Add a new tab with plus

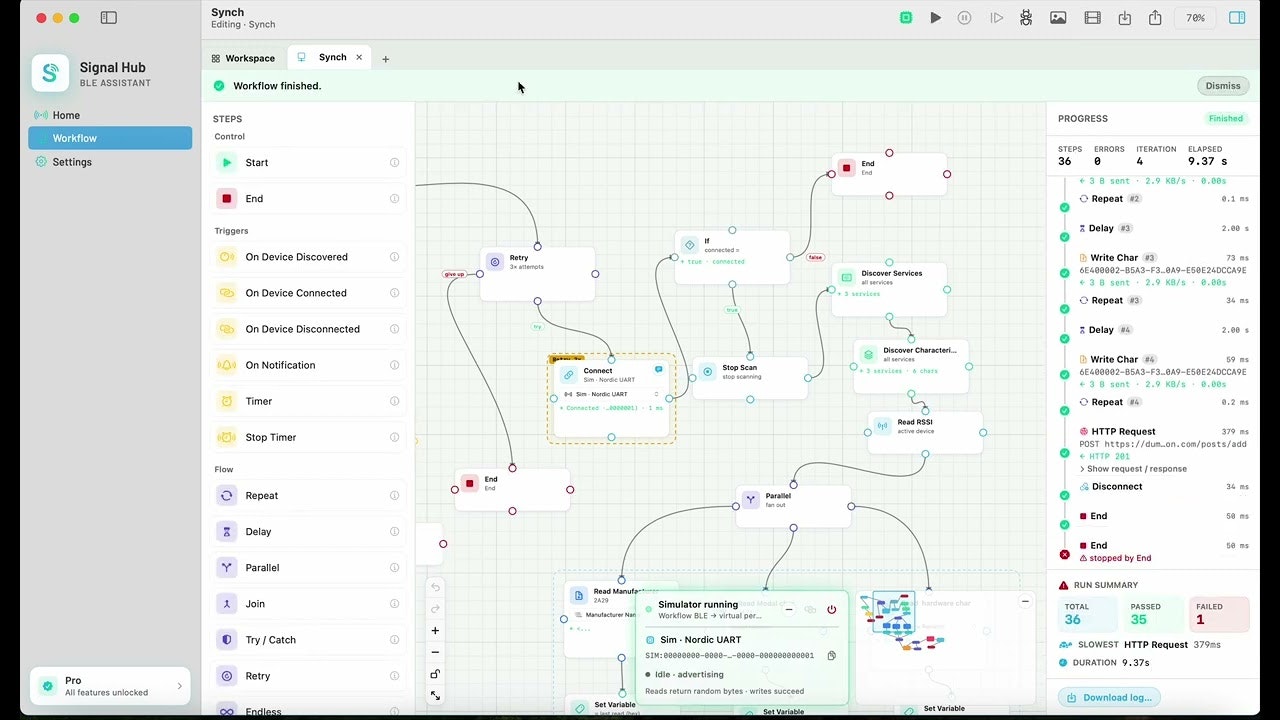tap(386, 59)
